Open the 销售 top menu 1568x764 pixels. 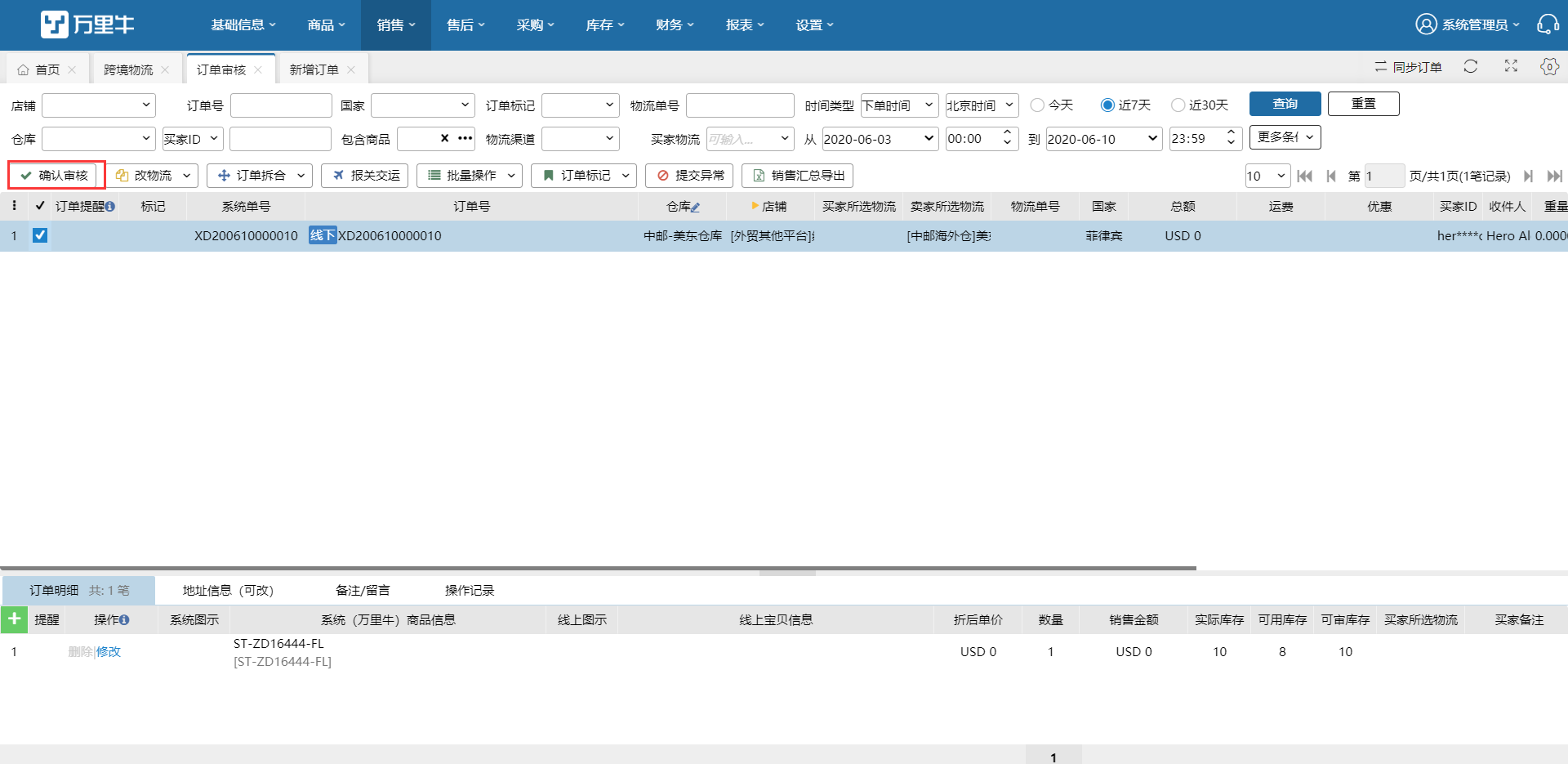coord(396,25)
